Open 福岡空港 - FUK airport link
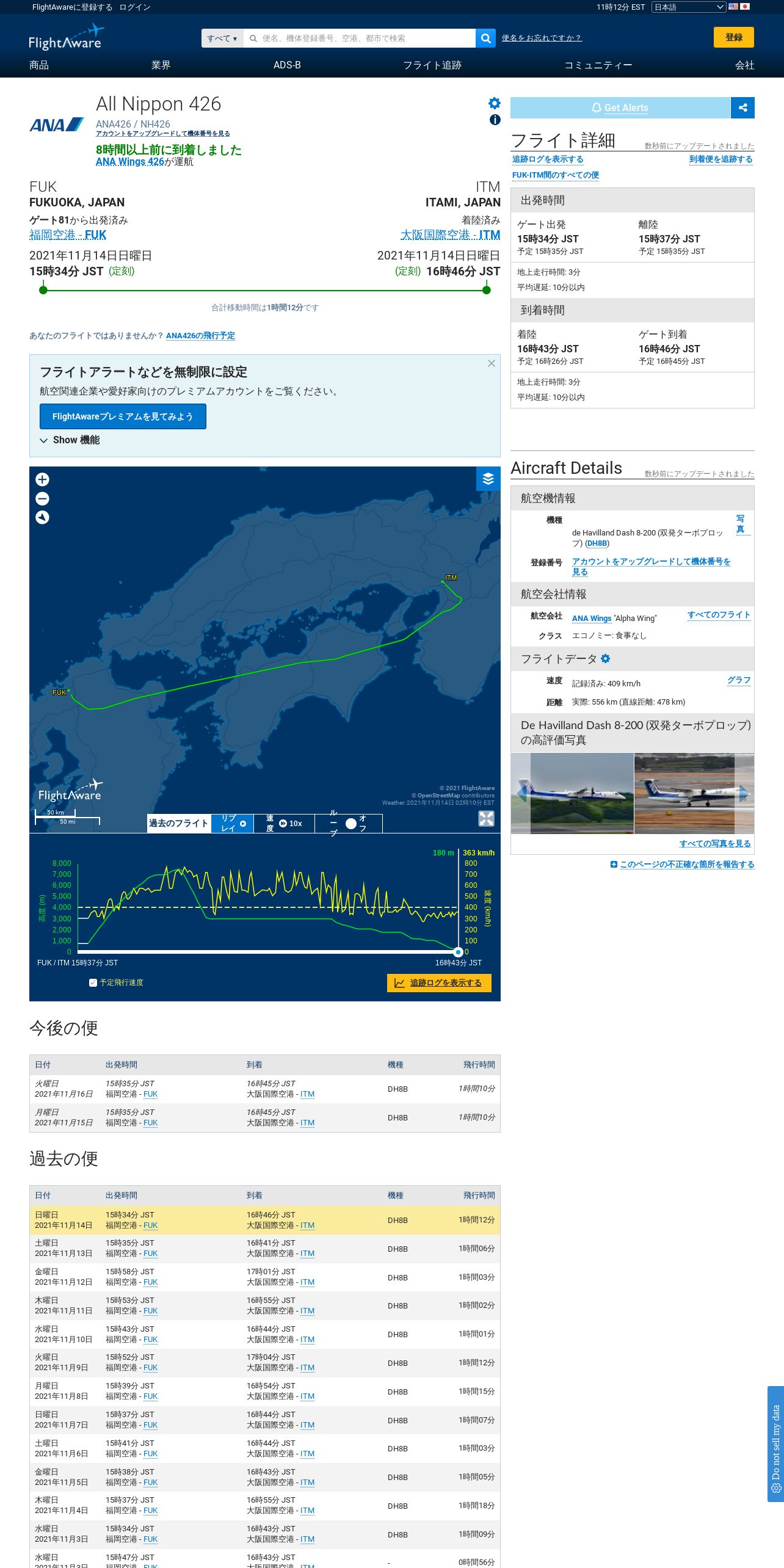Viewport: 784px width, 1568px height. [x=68, y=235]
